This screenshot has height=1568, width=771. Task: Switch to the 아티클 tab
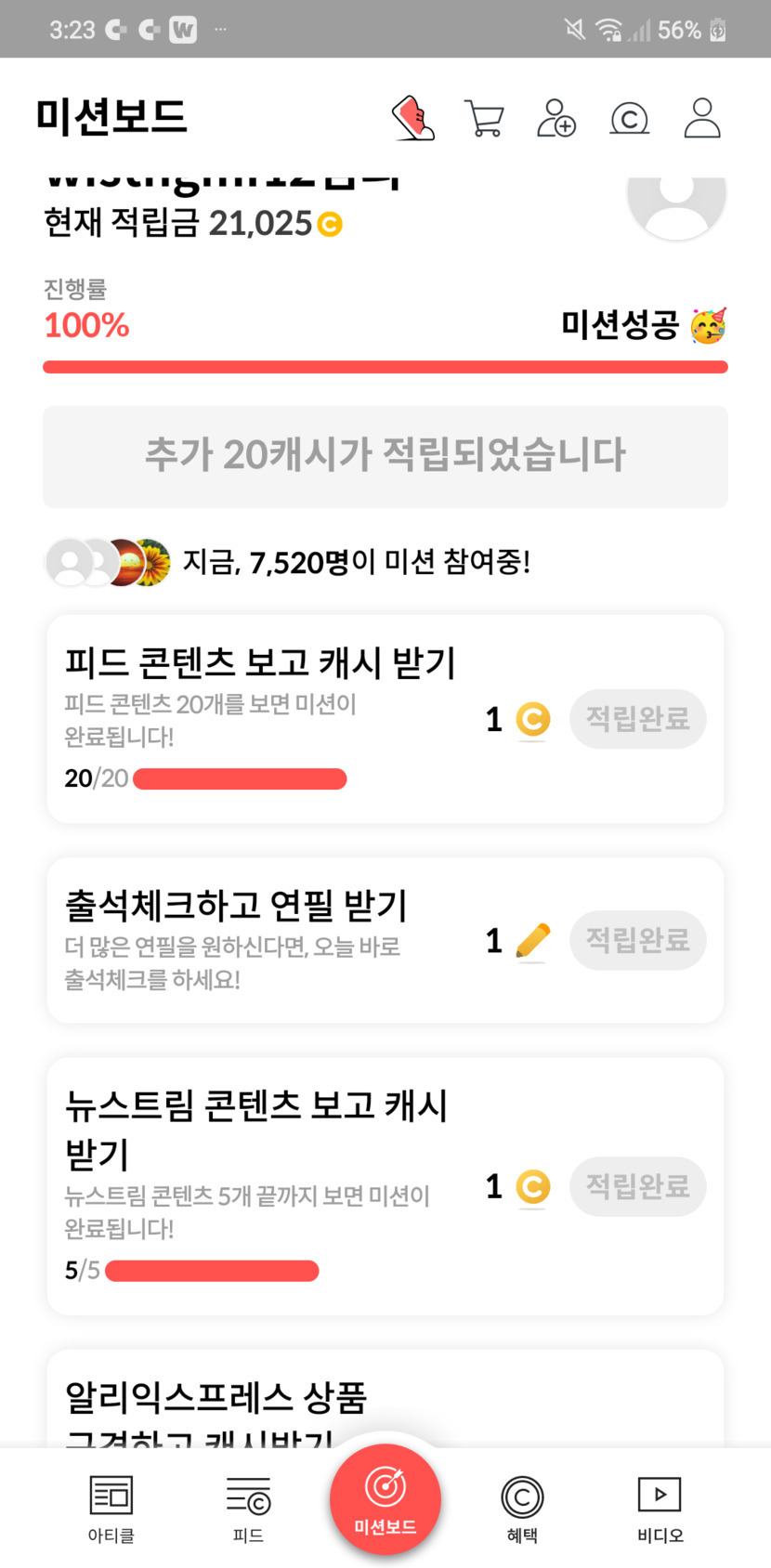point(111,1508)
